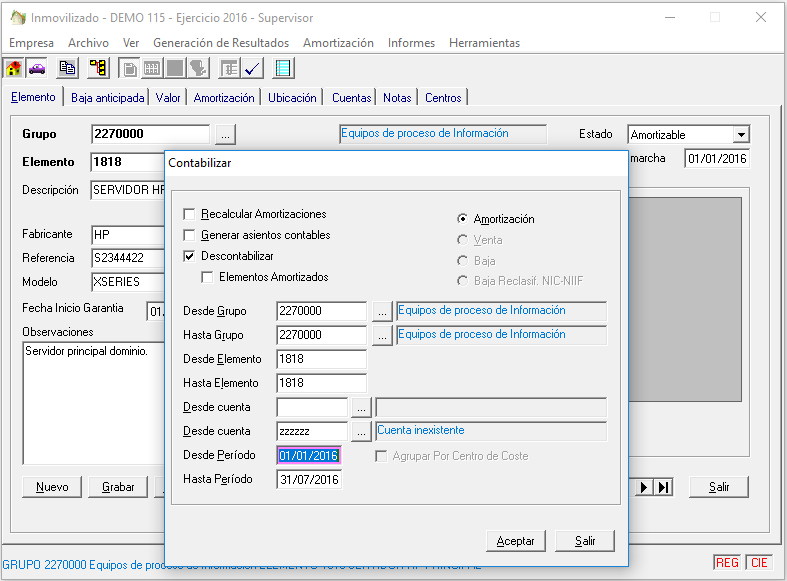
Task: Enable Recalcular Amortizaciones checkbox
Action: pyautogui.click(x=190, y=214)
